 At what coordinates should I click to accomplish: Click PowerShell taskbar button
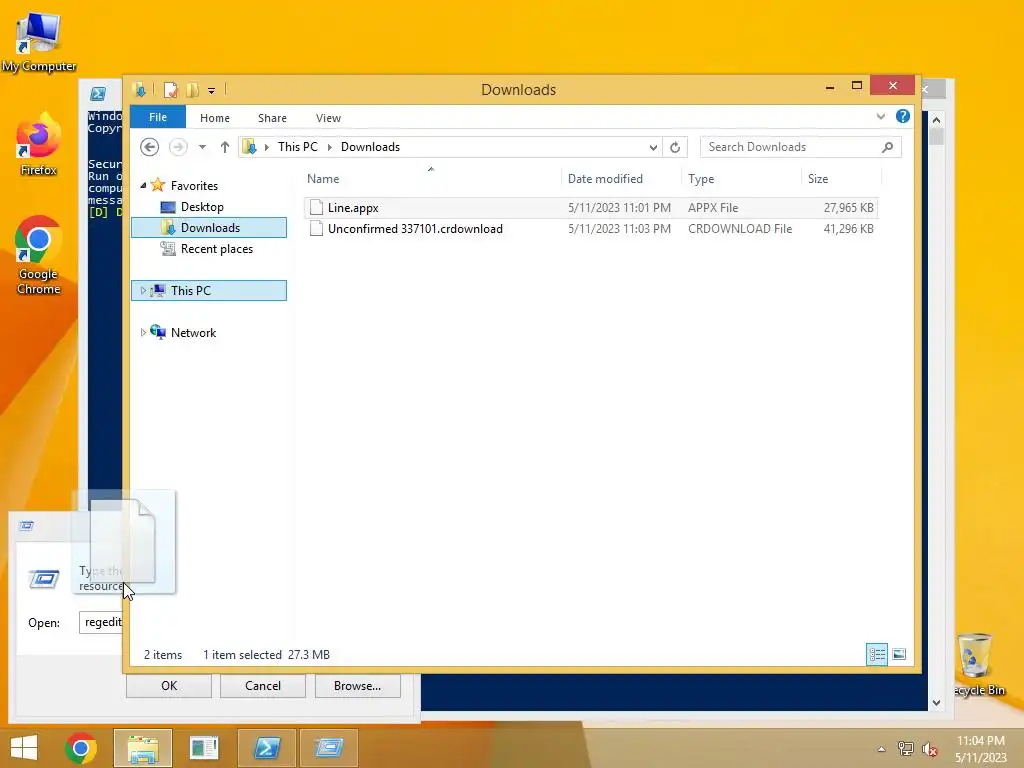[x=266, y=748]
